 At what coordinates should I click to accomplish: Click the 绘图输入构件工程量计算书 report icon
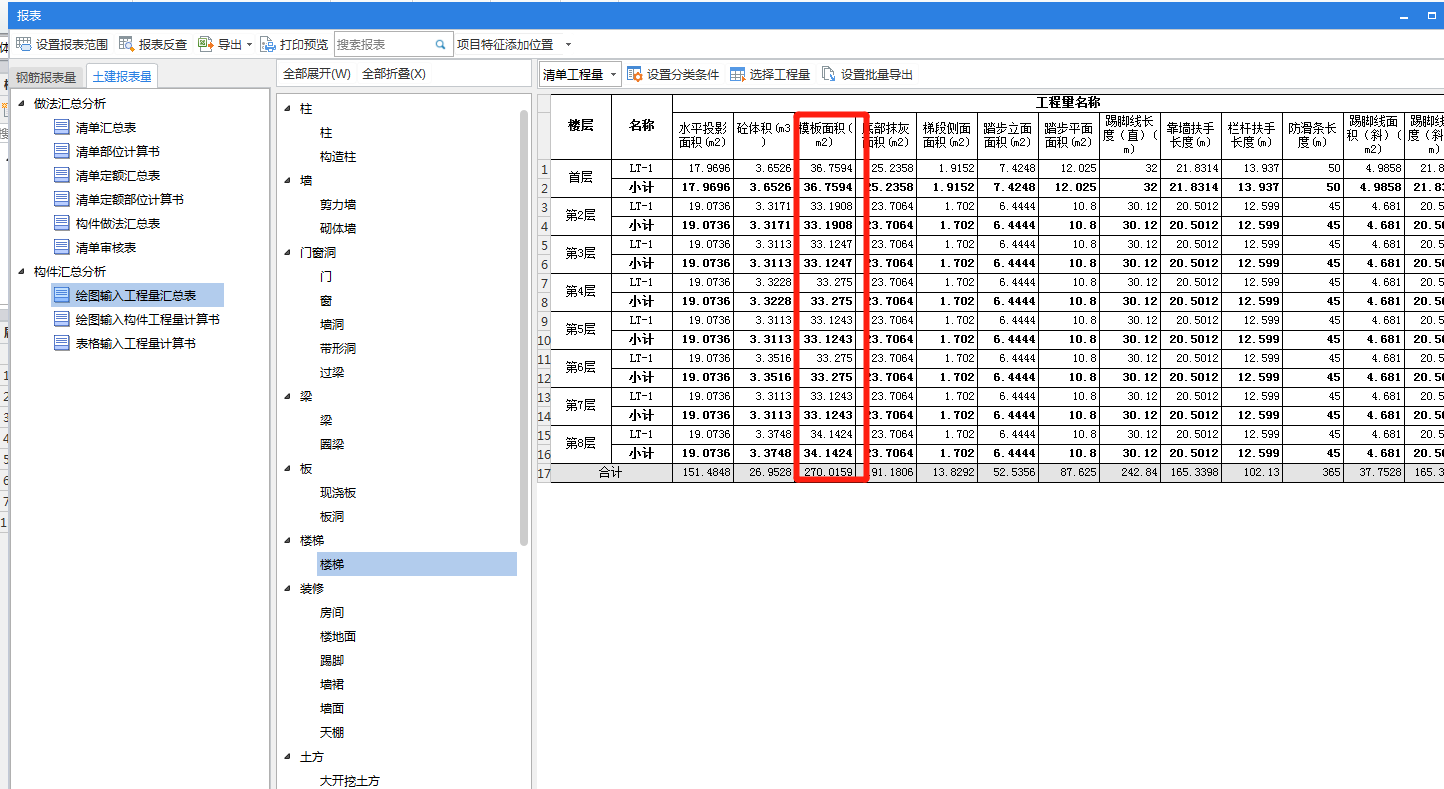point(62,319)
